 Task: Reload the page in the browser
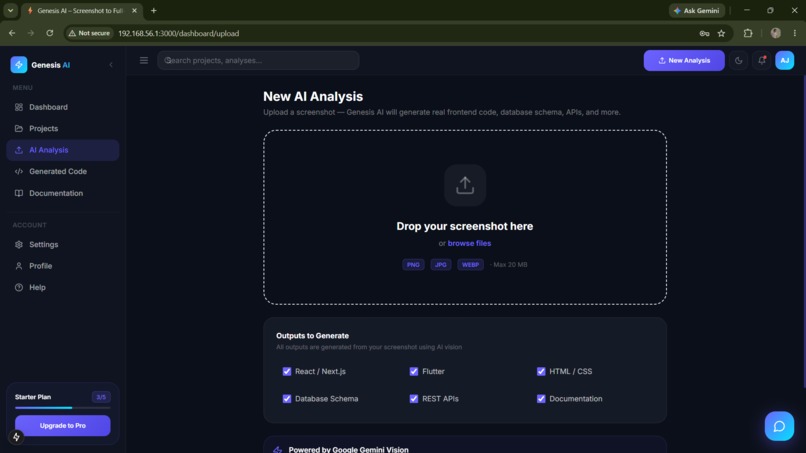pos(49,33)
